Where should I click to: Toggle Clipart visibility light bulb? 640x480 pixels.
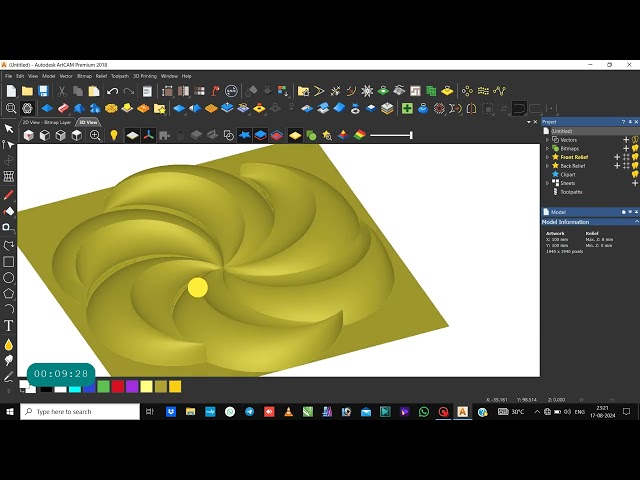click(x=635, y=174)
